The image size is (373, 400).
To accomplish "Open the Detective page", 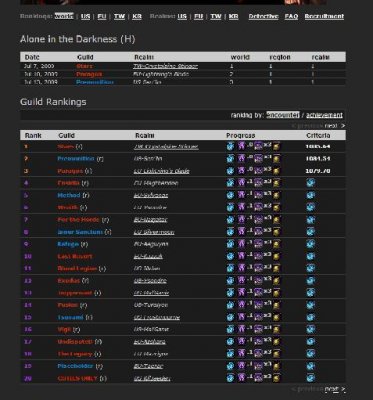I will coord(263,16).
